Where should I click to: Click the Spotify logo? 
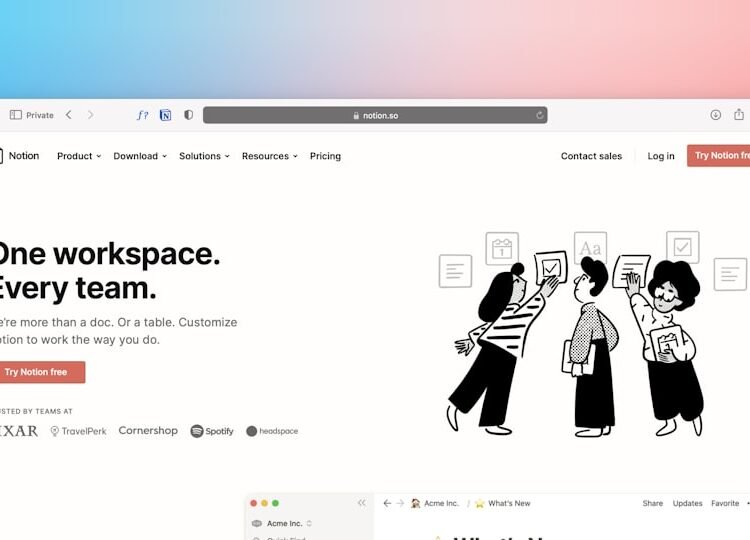(x=212, y=431)
